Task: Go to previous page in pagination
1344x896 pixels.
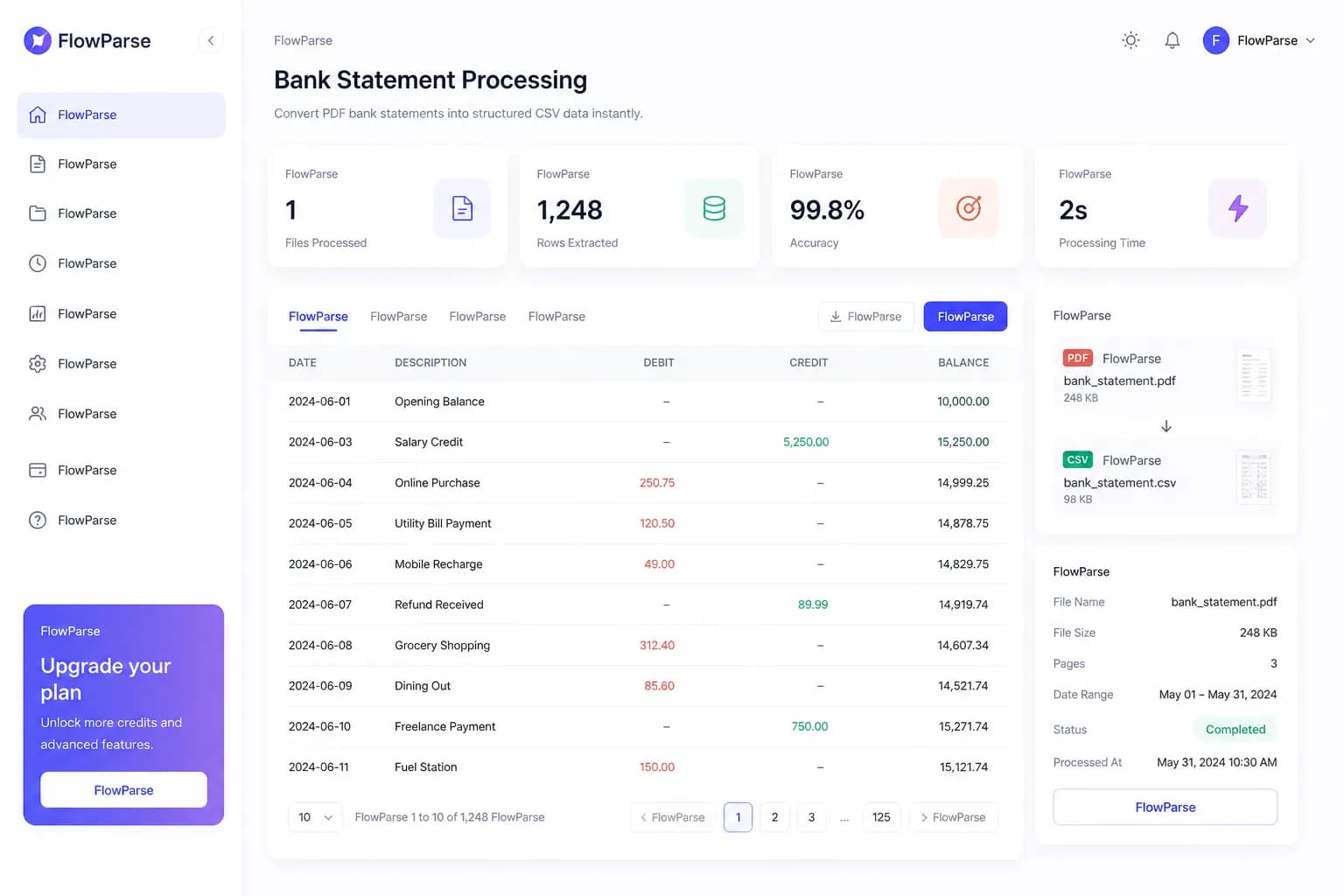Action: click(672, 817)
